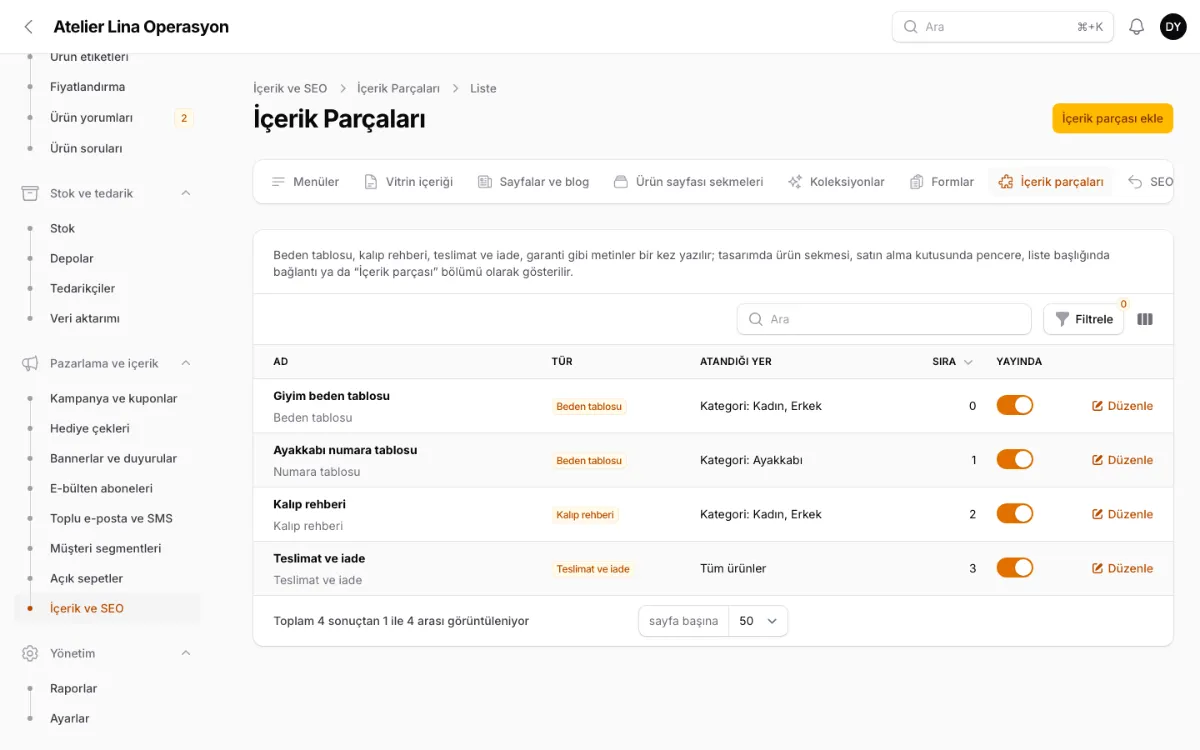Click the Formlar clipboard icon
This screenshot has height=750, width=1200.
916,182
